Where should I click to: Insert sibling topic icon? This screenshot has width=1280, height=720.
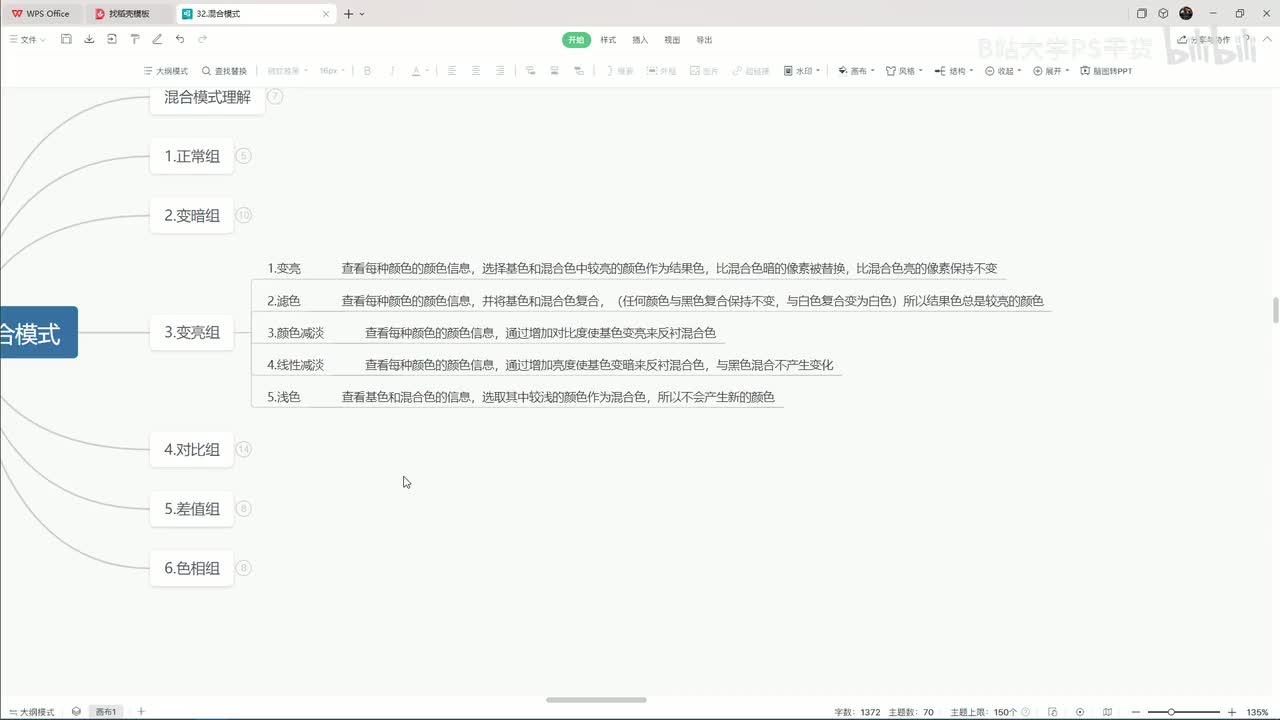tap(555, 71)
